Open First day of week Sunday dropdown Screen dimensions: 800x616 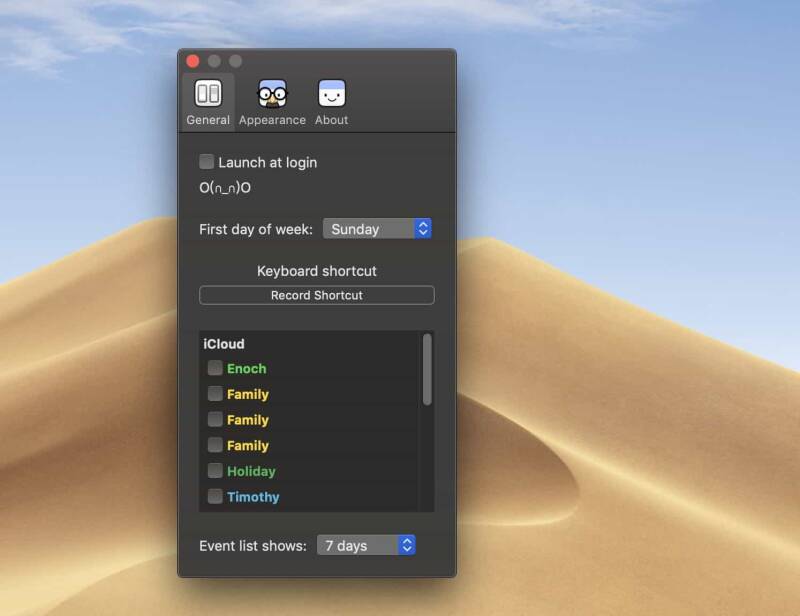point(377,229)
